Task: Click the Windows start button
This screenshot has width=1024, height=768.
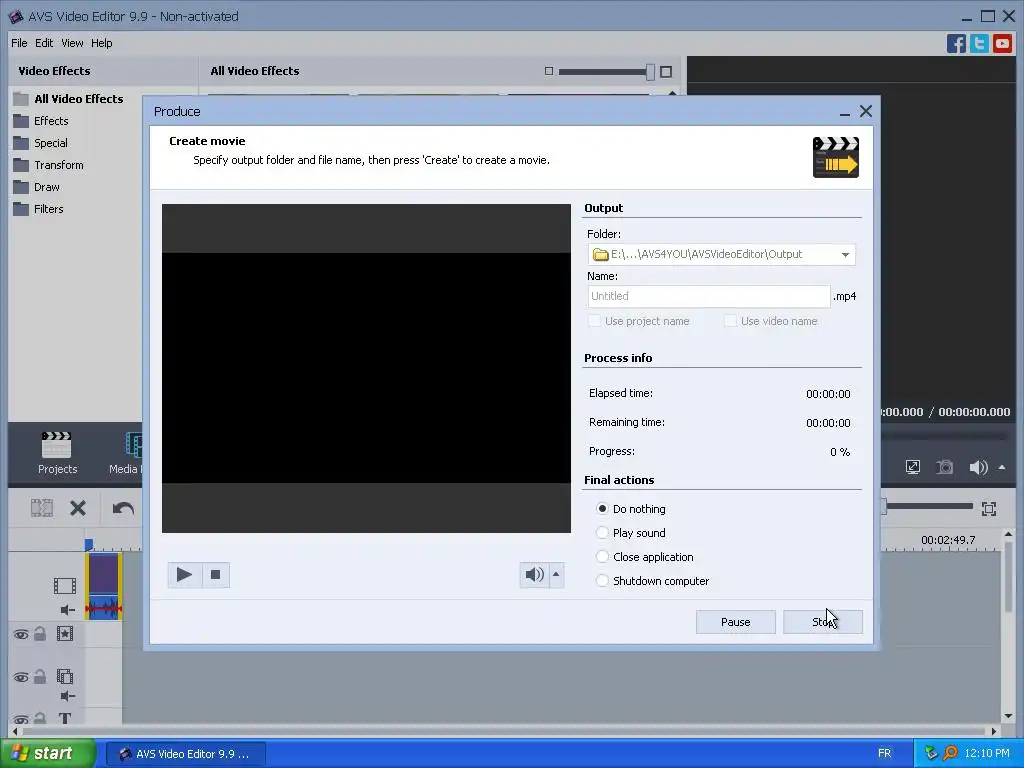Action: (48, 754)
